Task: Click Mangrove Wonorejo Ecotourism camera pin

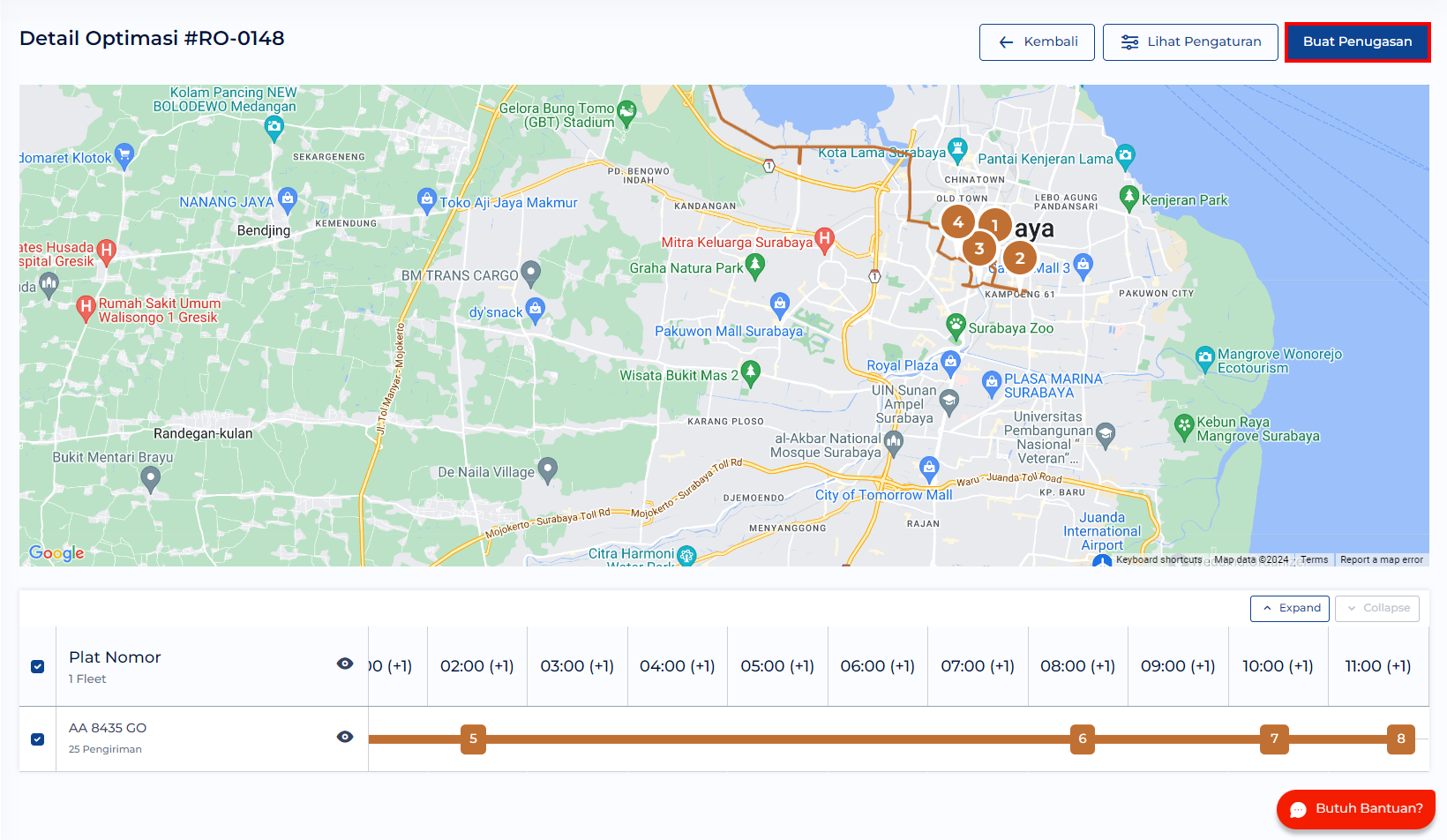Action: 1205,359
